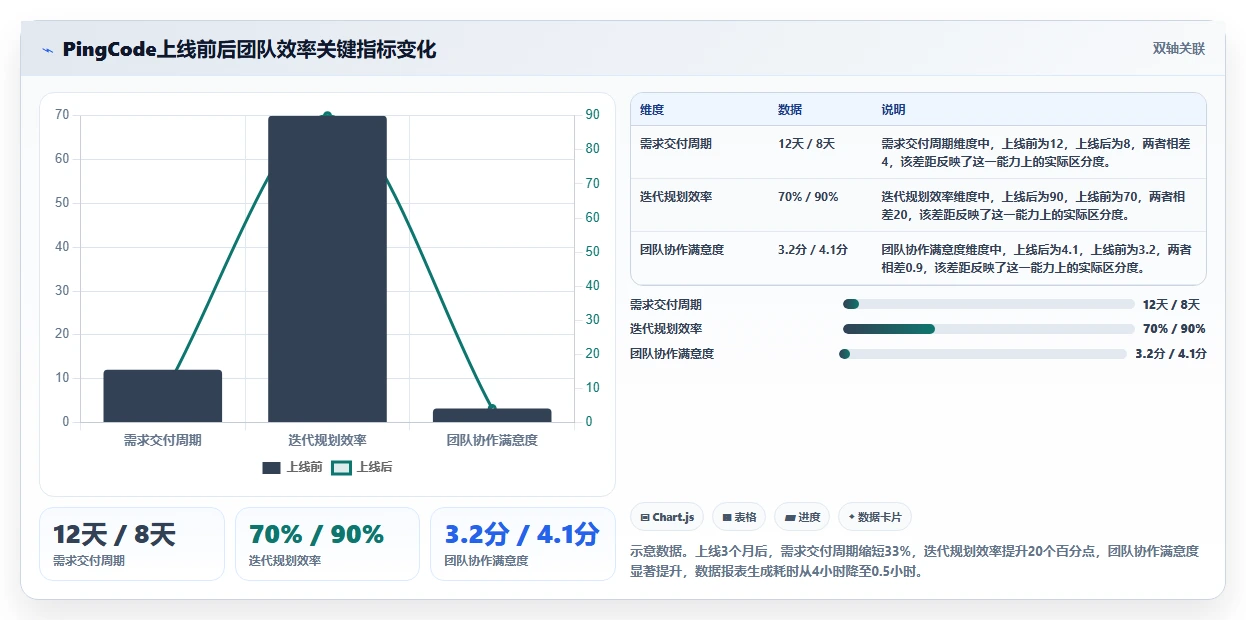Click the short 团队协作满意度 bar in chart
The width and height of the screenshot is (1246, 620).
(x=492, y=415)
